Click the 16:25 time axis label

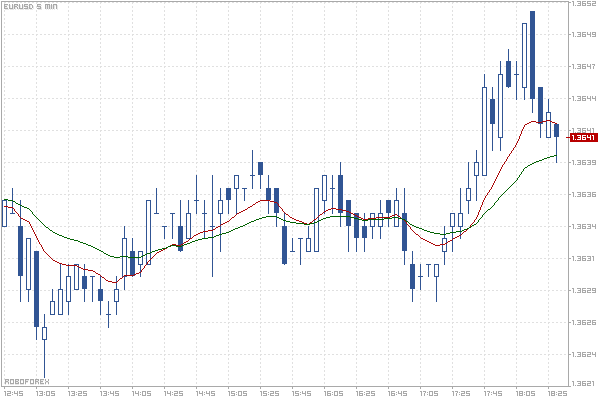[365, 393]
